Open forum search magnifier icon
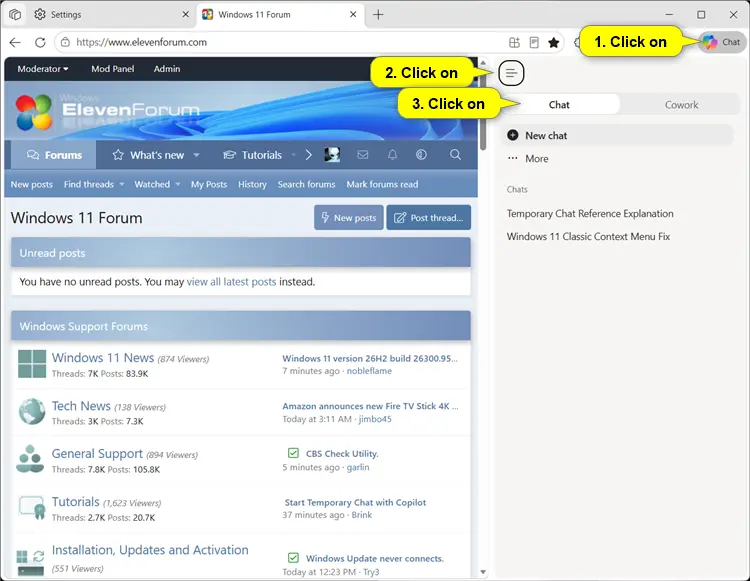The image size is (750, 581). tap(455, 155)
